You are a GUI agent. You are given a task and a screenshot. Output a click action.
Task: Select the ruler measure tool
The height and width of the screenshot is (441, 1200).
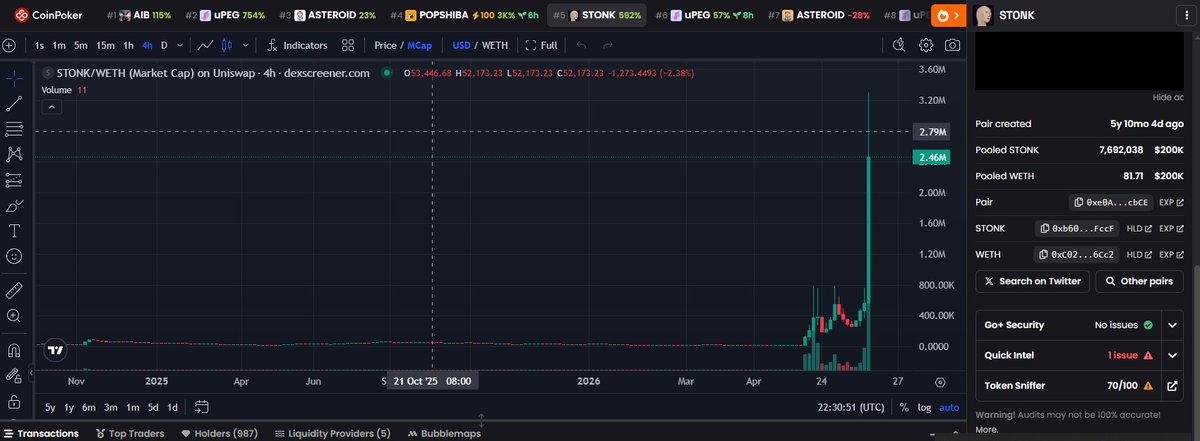[x=14, y=290]
